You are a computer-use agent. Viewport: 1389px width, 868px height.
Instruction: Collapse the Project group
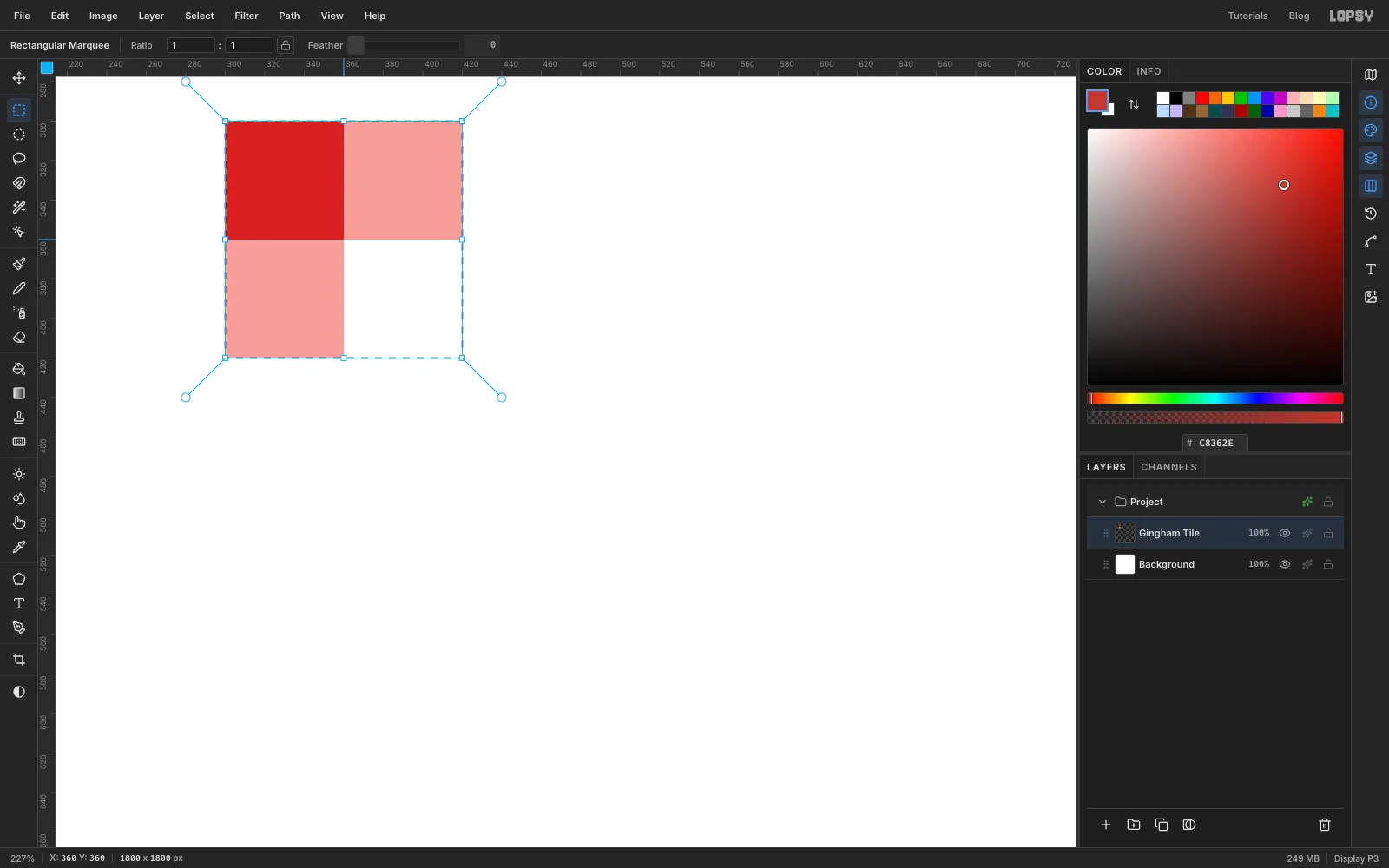(1103, 502)
